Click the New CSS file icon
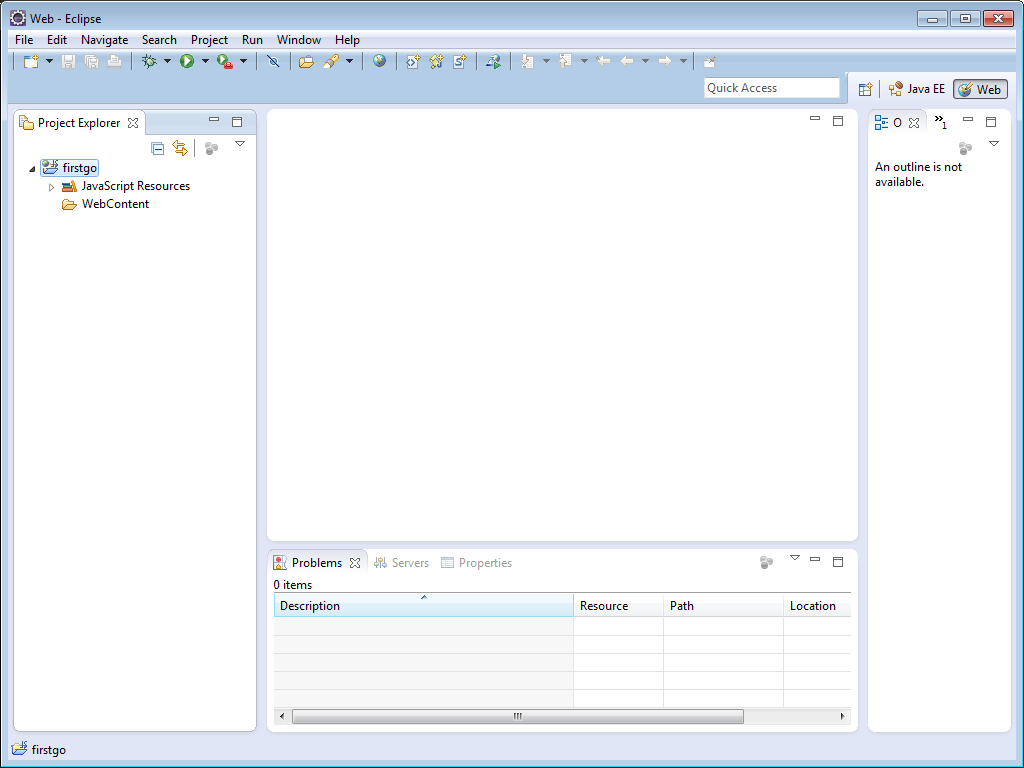The image size is (1024, 768). (460, 61)
